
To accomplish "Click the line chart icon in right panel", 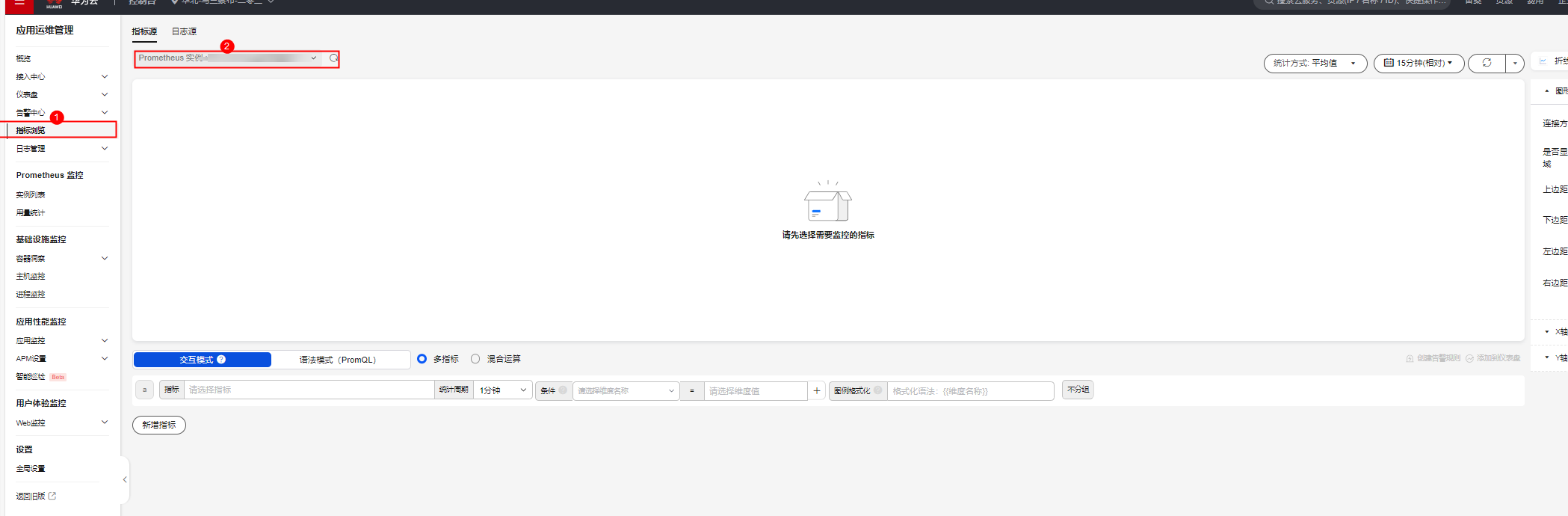I will [x=1543, y=61].
